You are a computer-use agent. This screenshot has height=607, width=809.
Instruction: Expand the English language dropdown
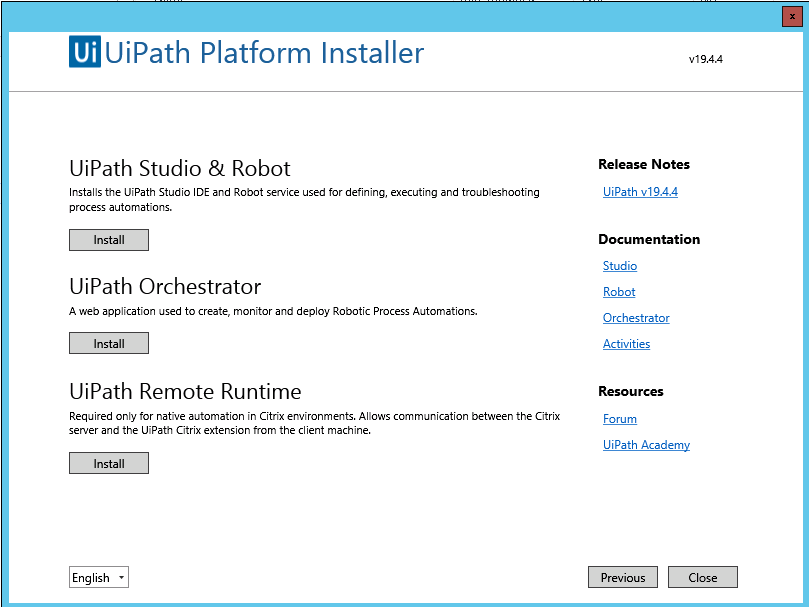click(x=99, y=578)
